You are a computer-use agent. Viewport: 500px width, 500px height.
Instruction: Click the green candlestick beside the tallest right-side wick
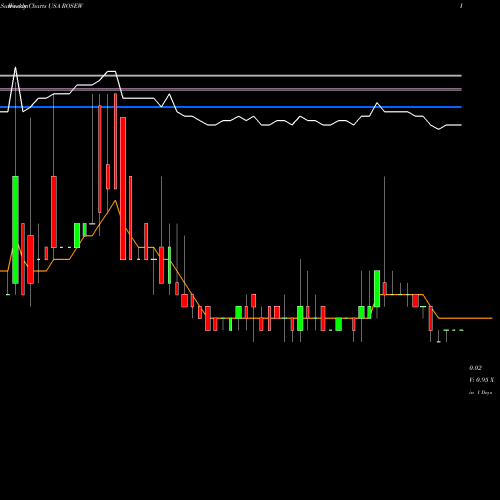[377, 289]
